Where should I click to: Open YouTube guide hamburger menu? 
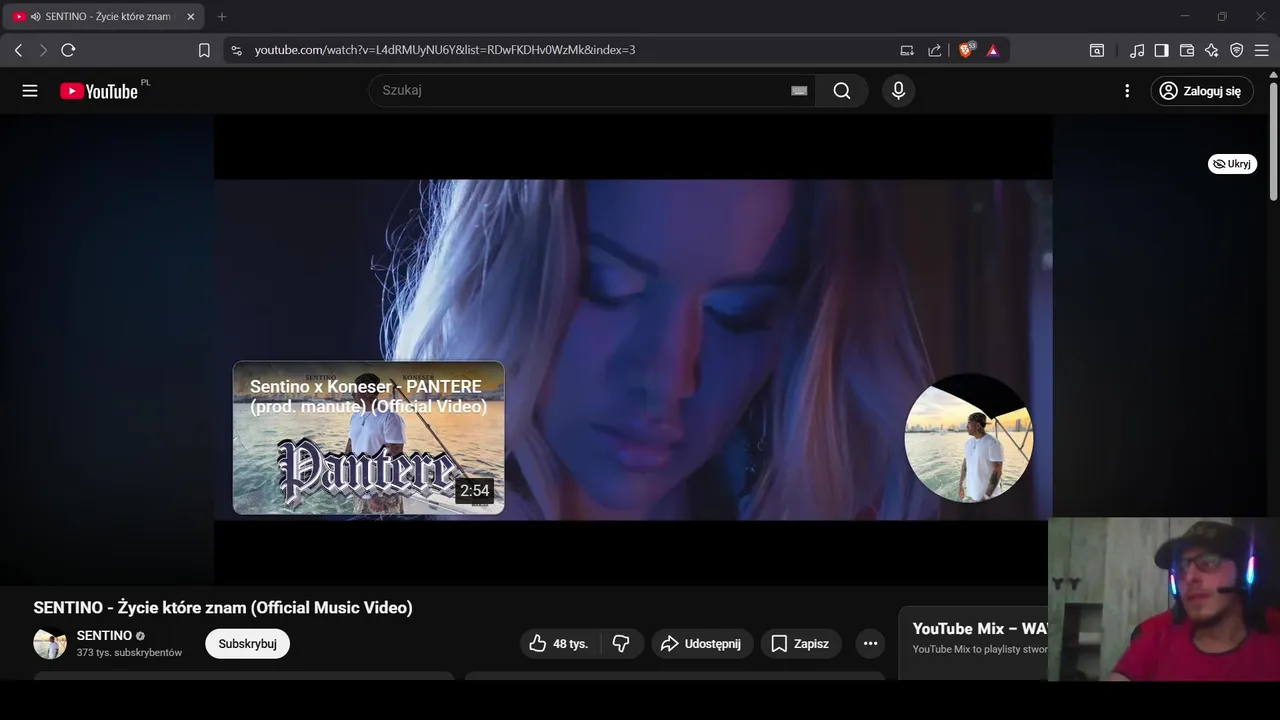(30, 91)
